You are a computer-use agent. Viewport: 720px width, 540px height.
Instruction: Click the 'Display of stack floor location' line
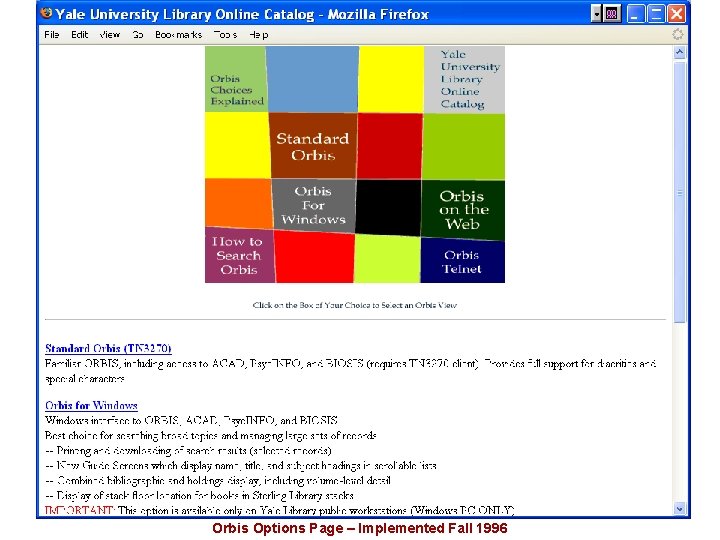click(199, 495)
